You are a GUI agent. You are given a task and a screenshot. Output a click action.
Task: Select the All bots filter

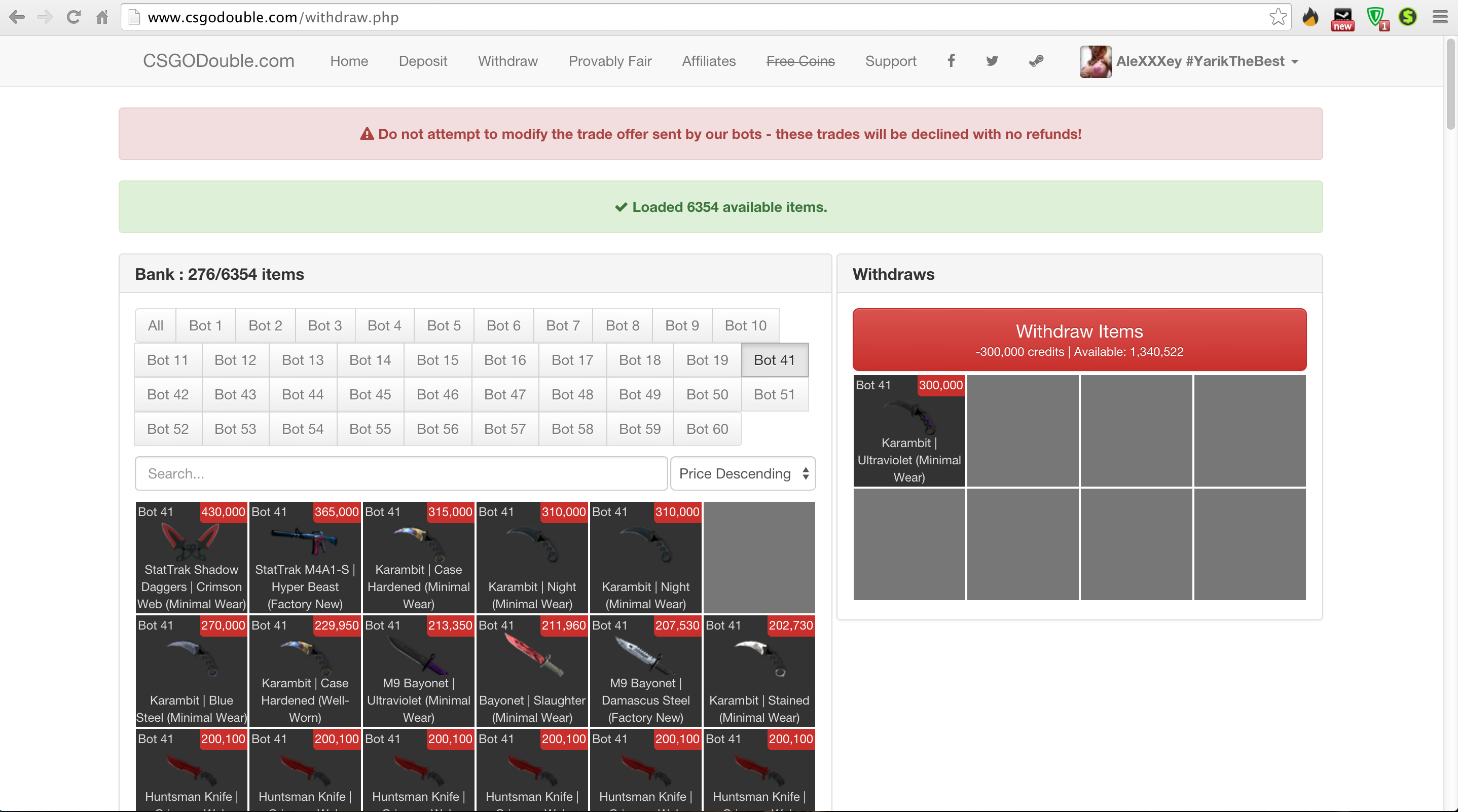[x=156, y=325]
